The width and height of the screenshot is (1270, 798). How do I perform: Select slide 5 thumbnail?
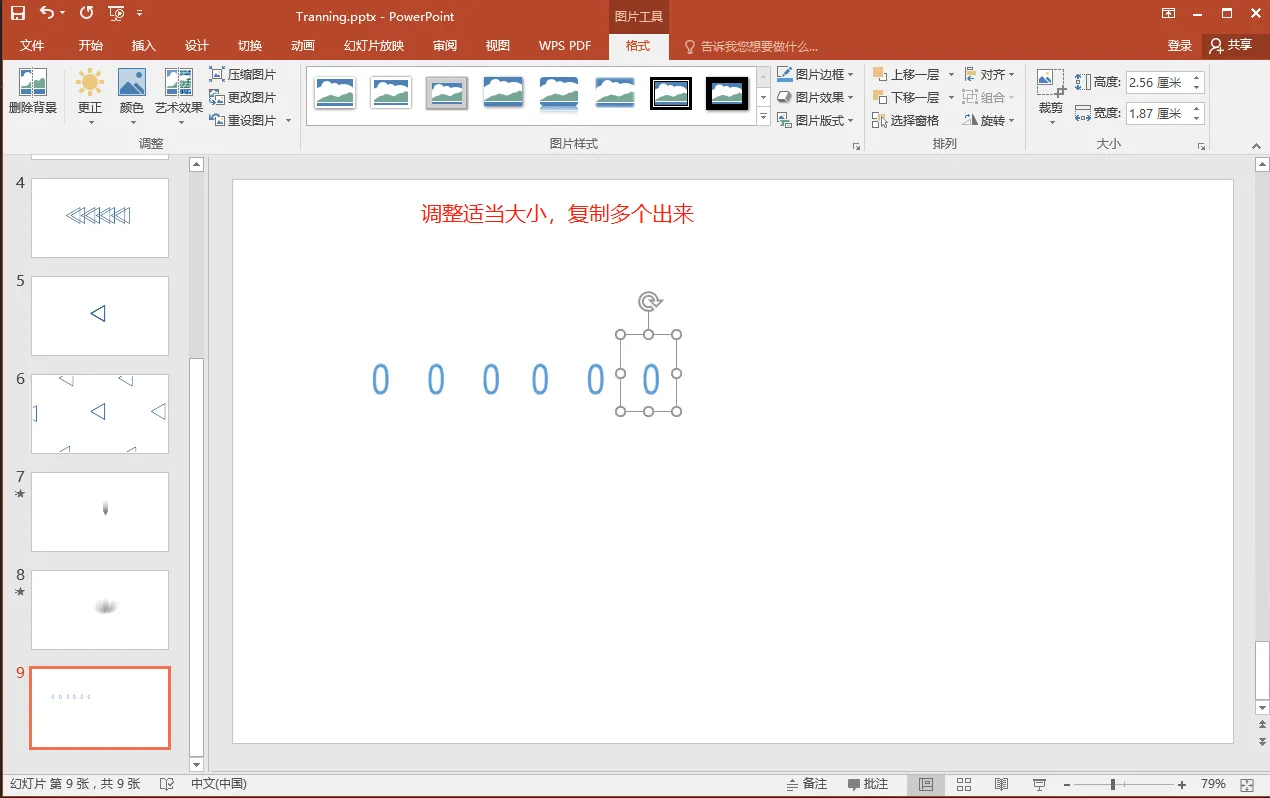pos(100,315)
